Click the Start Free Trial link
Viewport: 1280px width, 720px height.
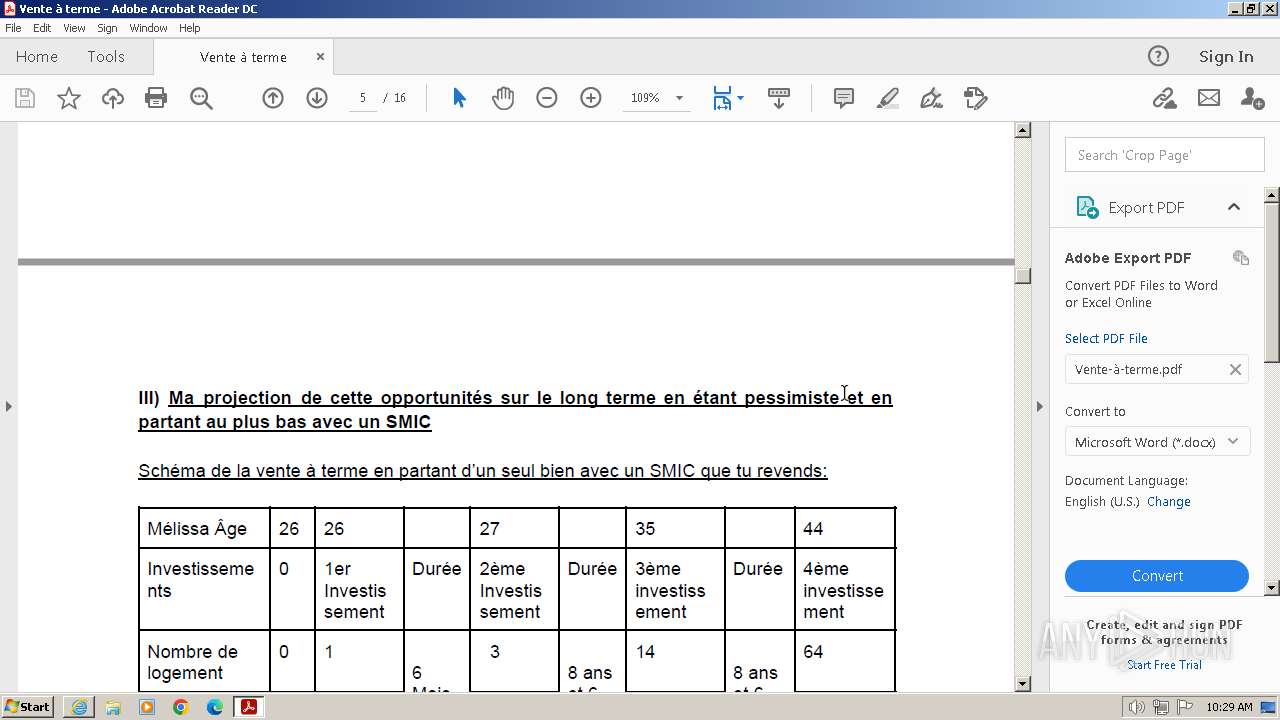(1164, 665)
